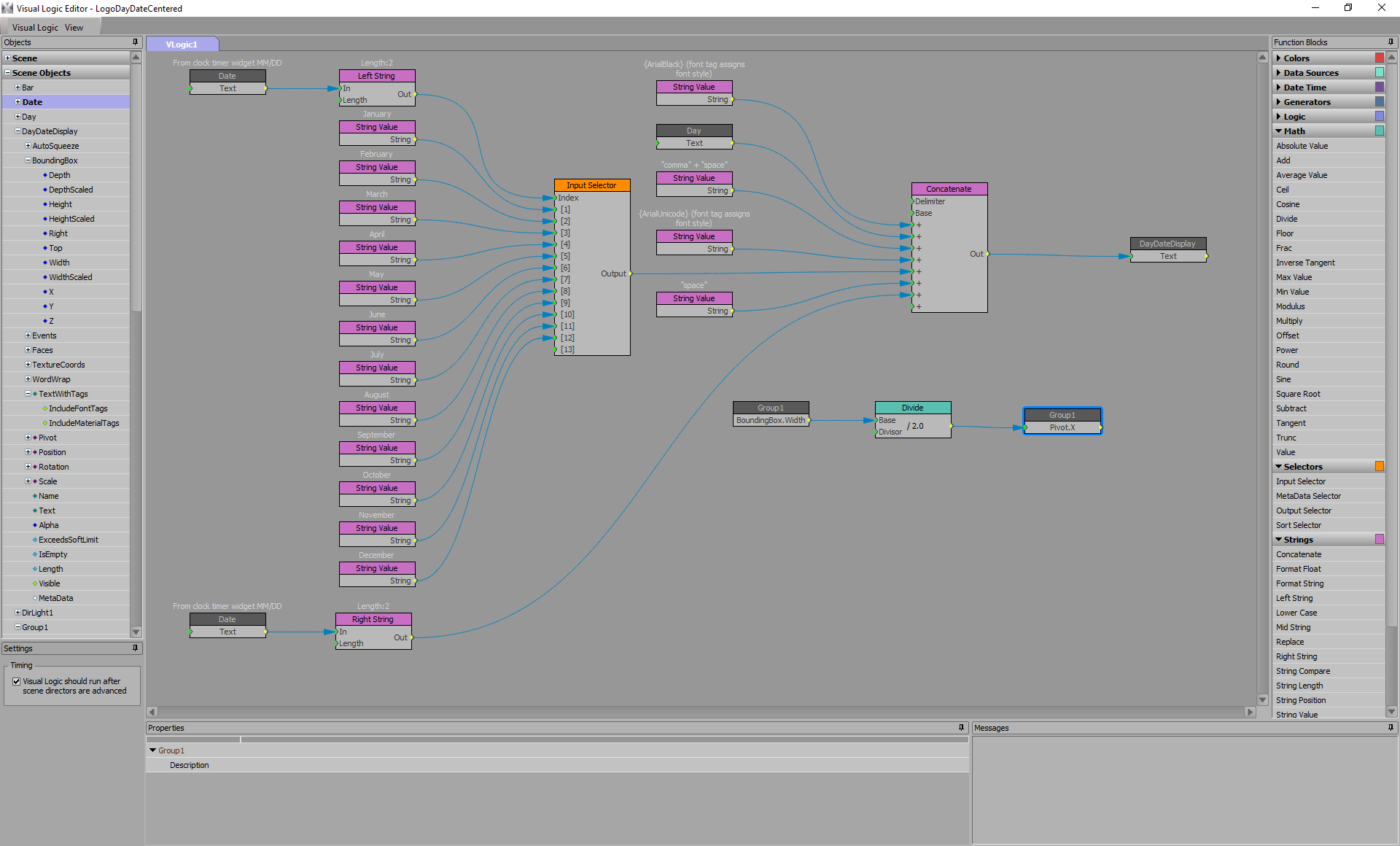Expand the Events tree node
Image resolution: width=1400 pixels, height=846 pixels.
28,335
